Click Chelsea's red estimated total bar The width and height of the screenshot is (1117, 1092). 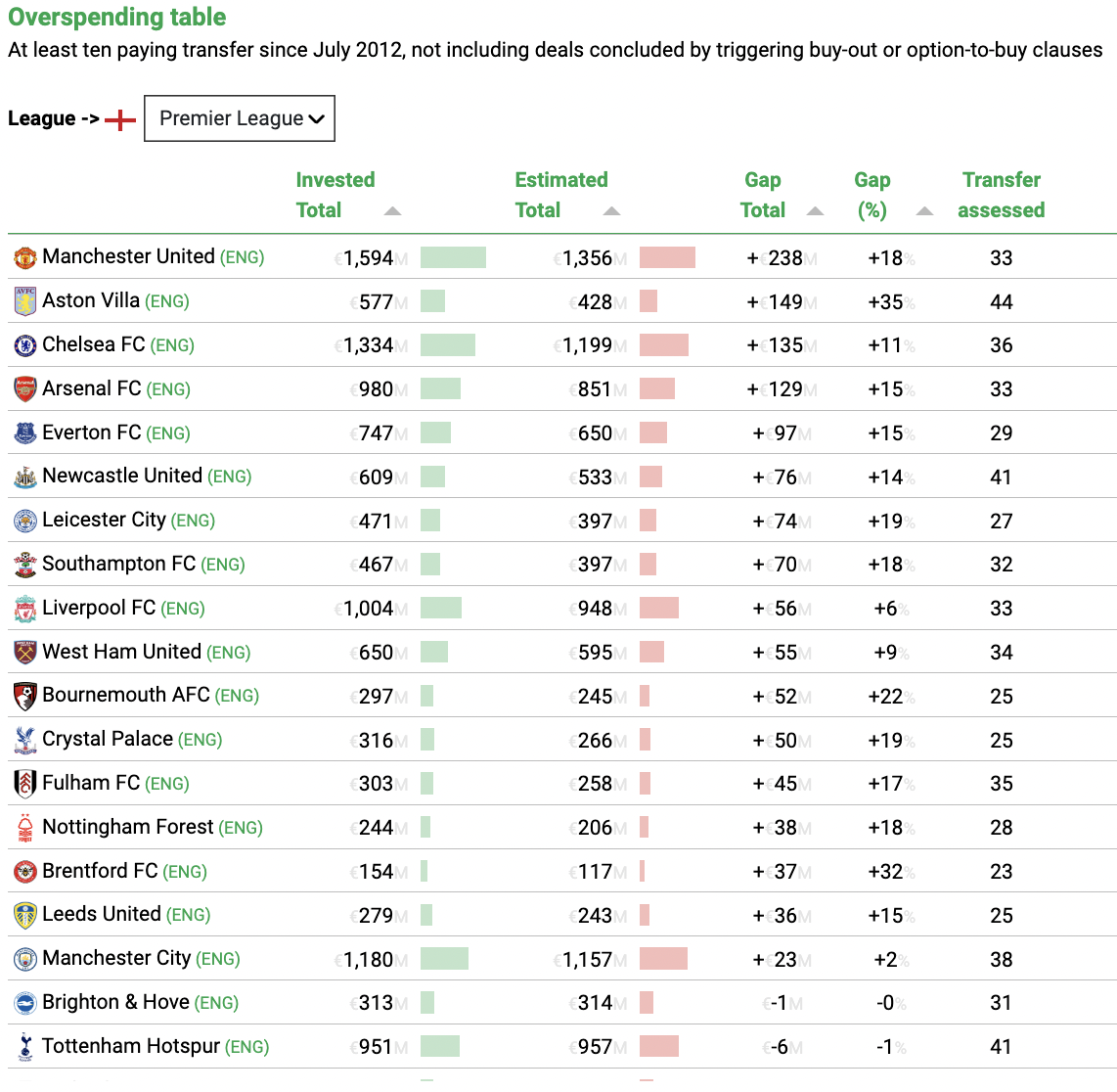pyautogui.click(x=664, y=345)
